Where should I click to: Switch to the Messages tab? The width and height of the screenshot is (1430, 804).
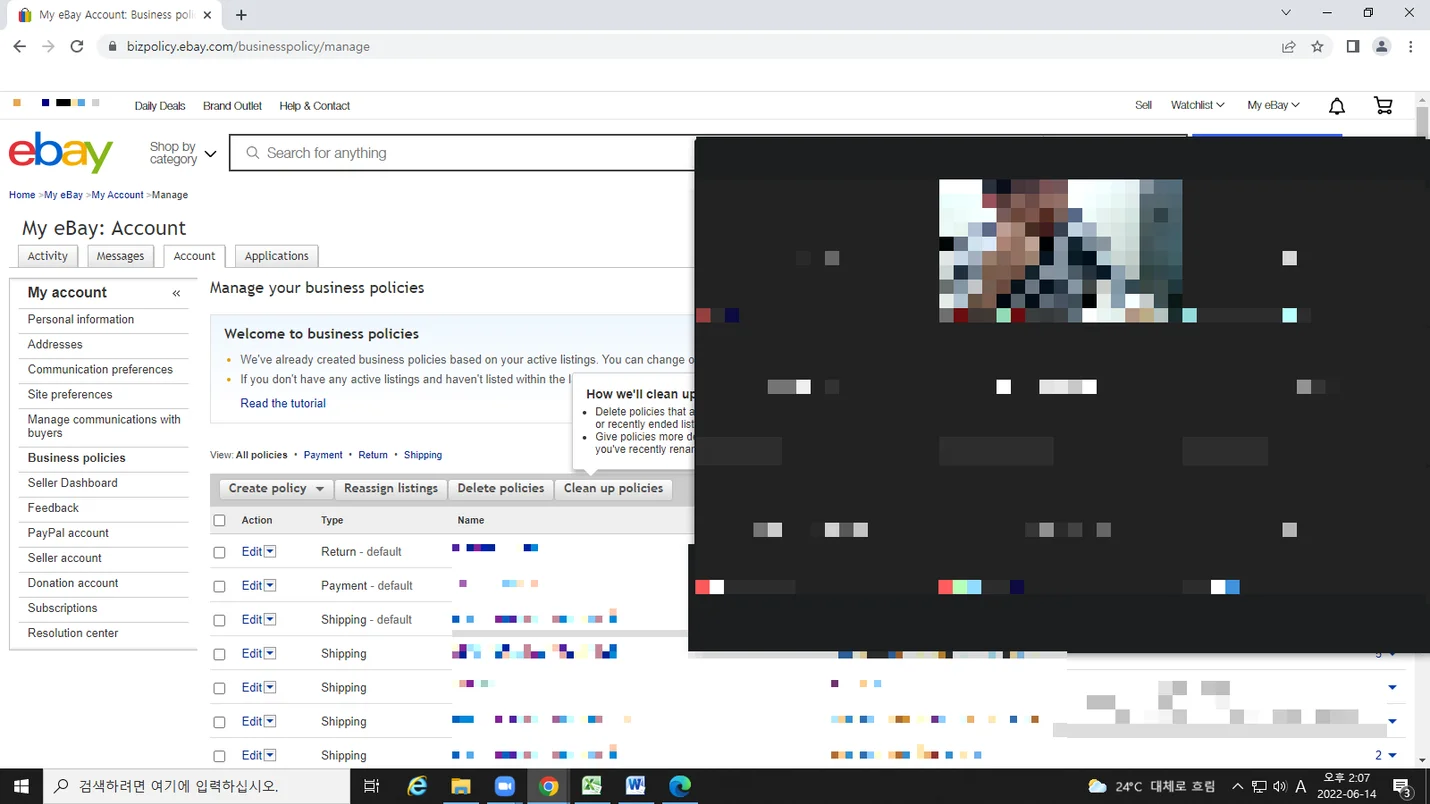[x=121, y=256]
